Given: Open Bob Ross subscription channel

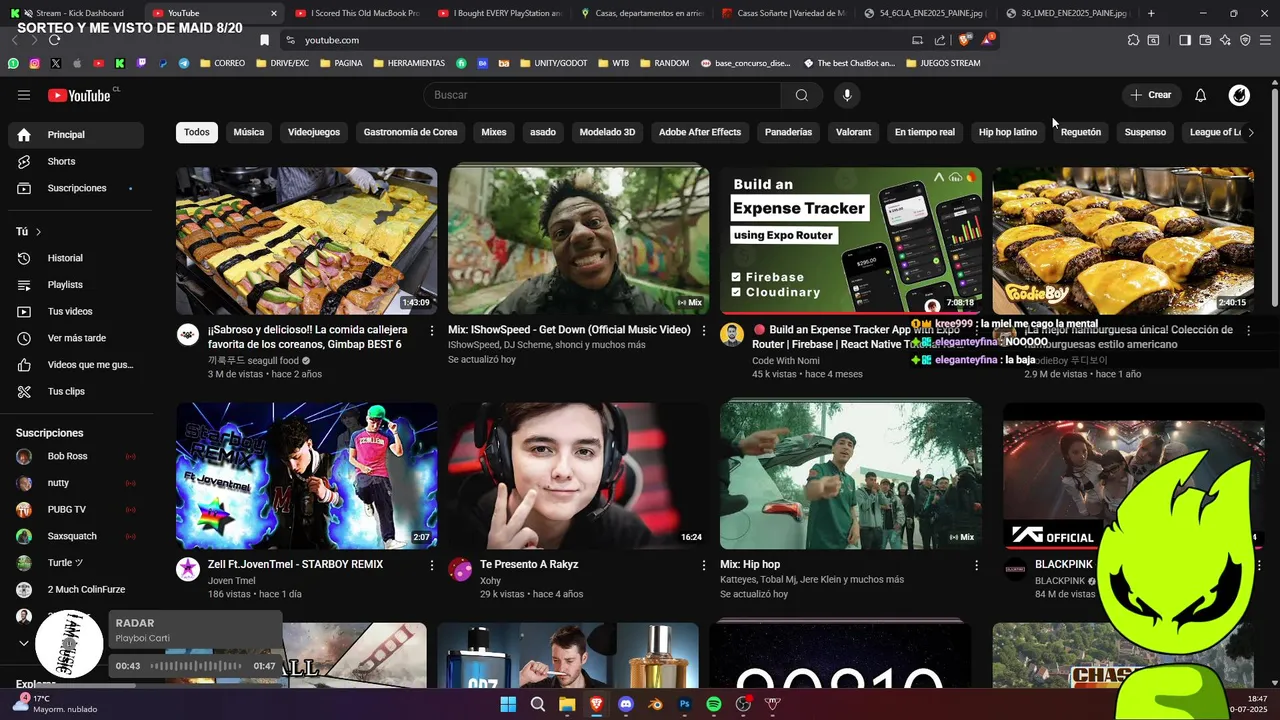Looking at the screenshot, I should 75,456.
